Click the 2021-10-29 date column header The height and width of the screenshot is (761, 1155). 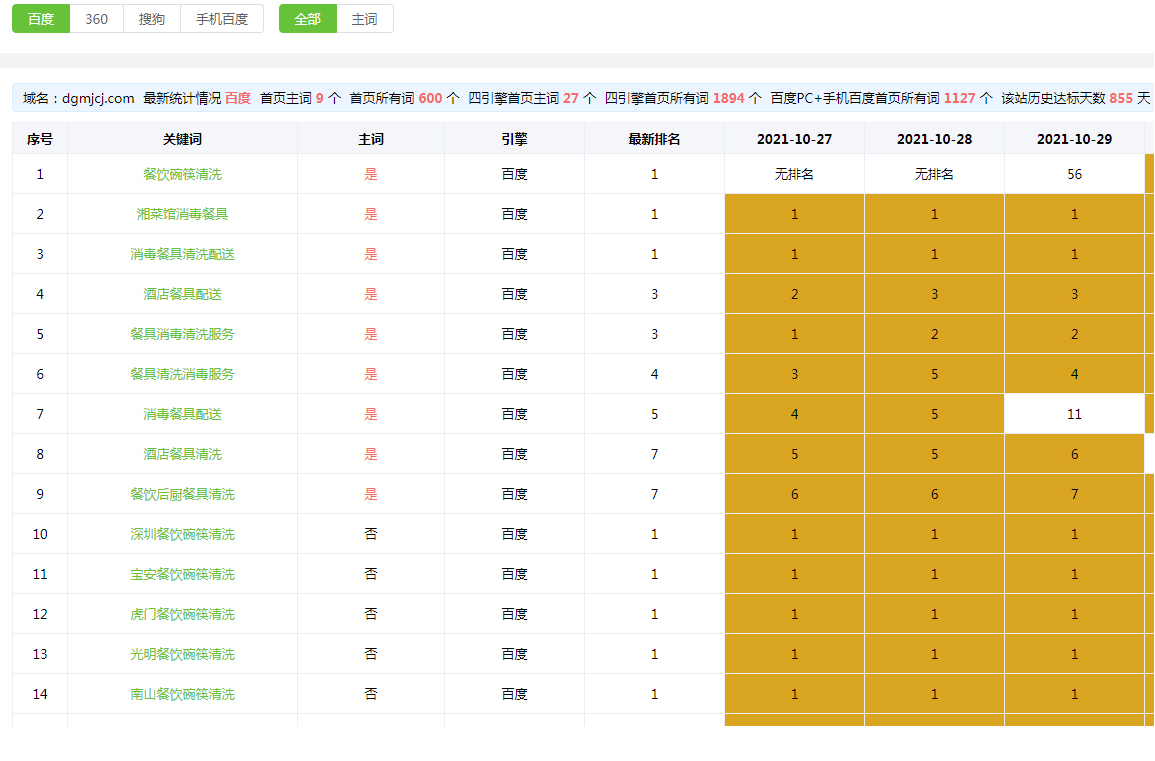click(x=1074, y=139)
